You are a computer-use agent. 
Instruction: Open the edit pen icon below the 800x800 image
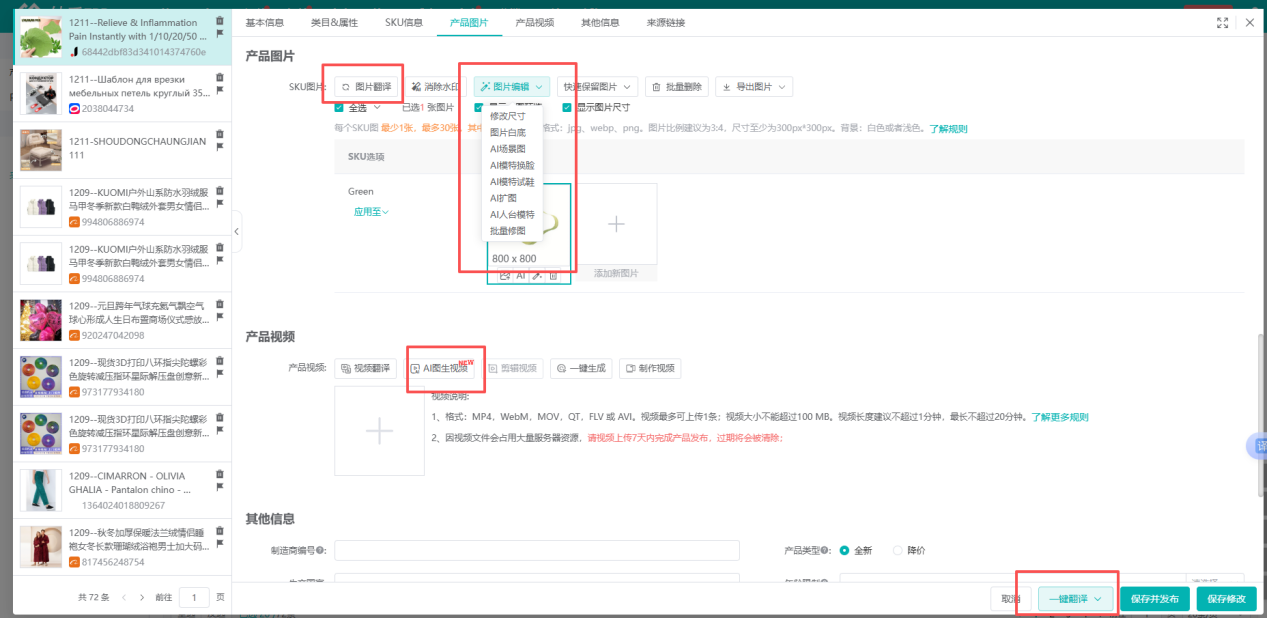(537, 275)
